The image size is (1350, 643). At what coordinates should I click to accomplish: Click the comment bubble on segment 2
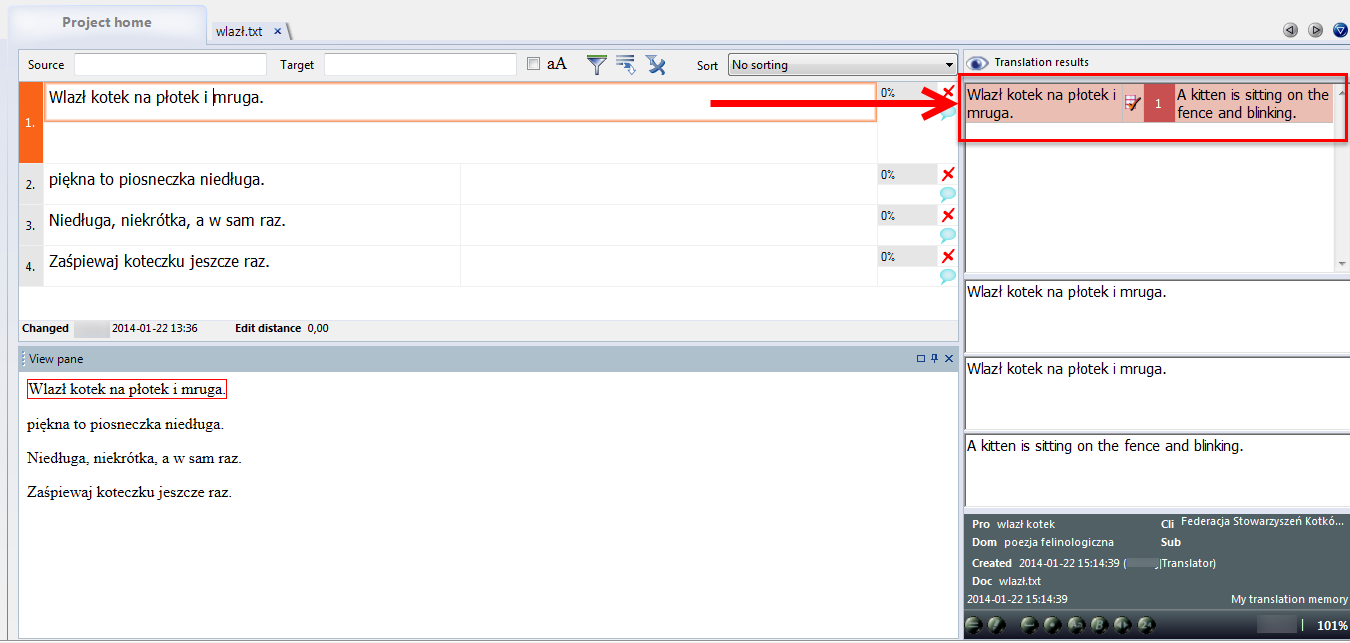point(947,194)
